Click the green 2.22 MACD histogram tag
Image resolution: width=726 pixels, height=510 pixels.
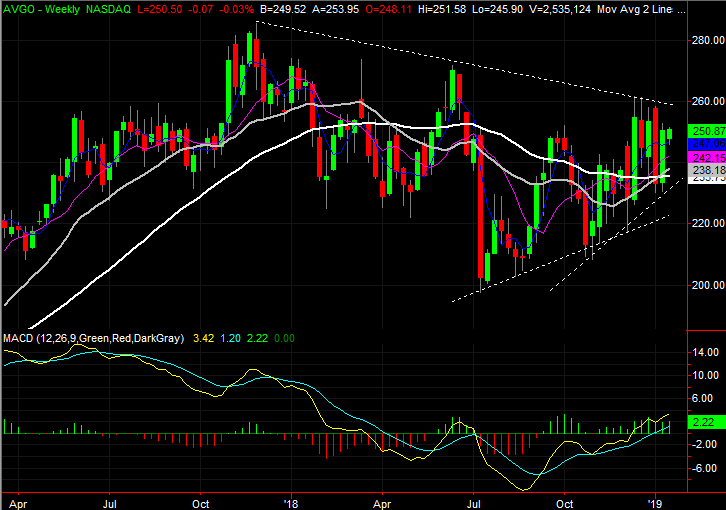(x=705, y=425)
